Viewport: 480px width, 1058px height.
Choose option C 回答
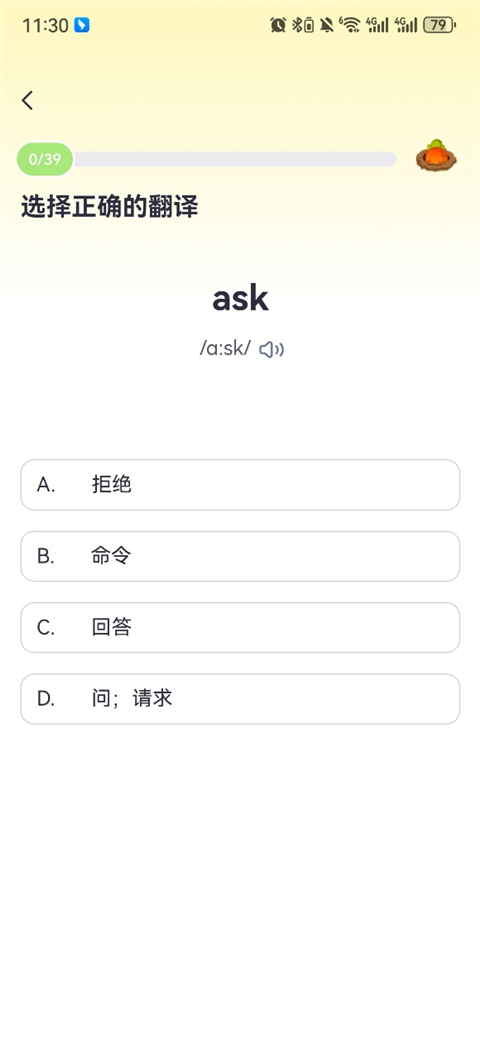240,628
